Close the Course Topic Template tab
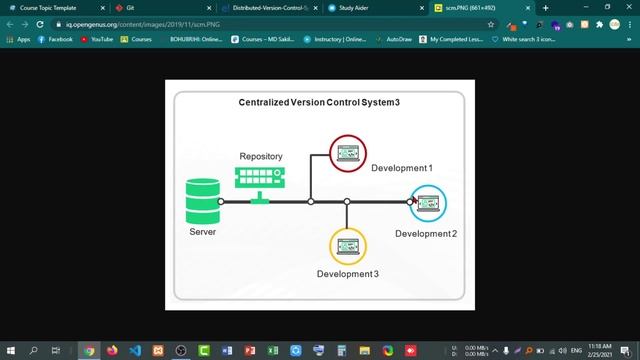 tap(102, 8)
